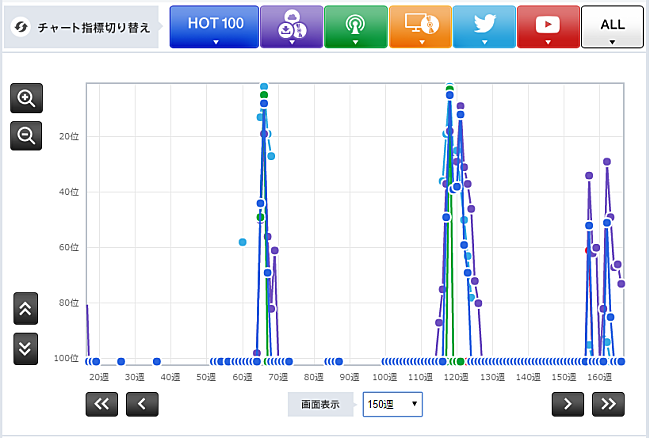Image resolution: width=650 pixels, height=438 pixels.
Task: Click the red YouTube metric icon
Action: 548,27
